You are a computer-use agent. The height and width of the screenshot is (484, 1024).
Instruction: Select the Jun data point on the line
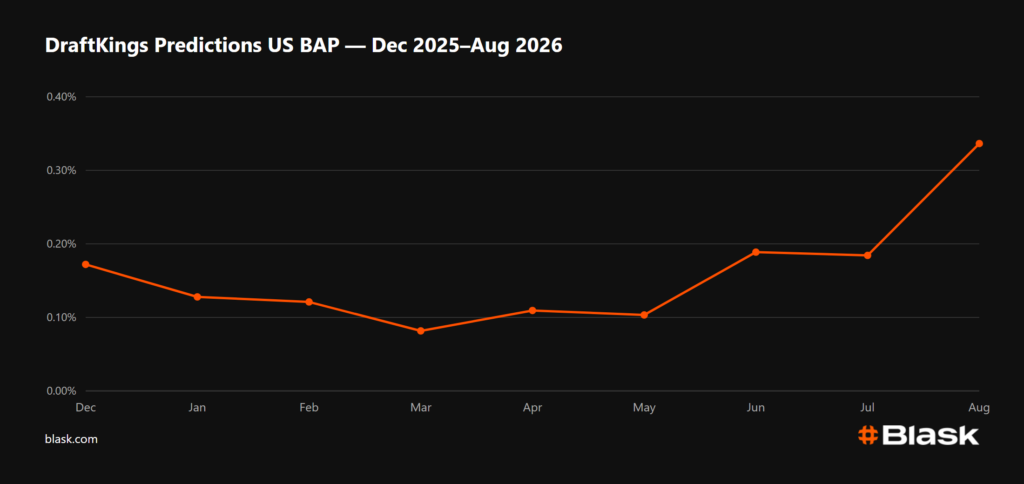[x=756, y=252]
